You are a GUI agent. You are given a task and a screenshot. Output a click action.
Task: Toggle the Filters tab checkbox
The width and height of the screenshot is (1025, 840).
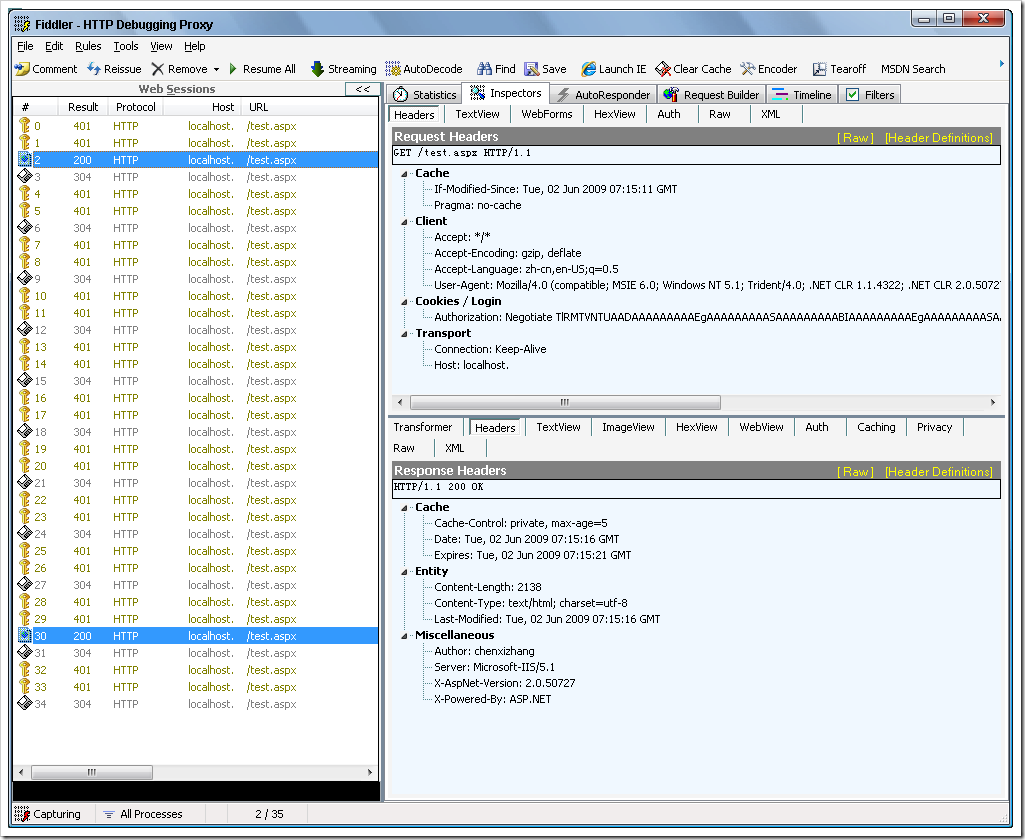[x=852, y=95]
